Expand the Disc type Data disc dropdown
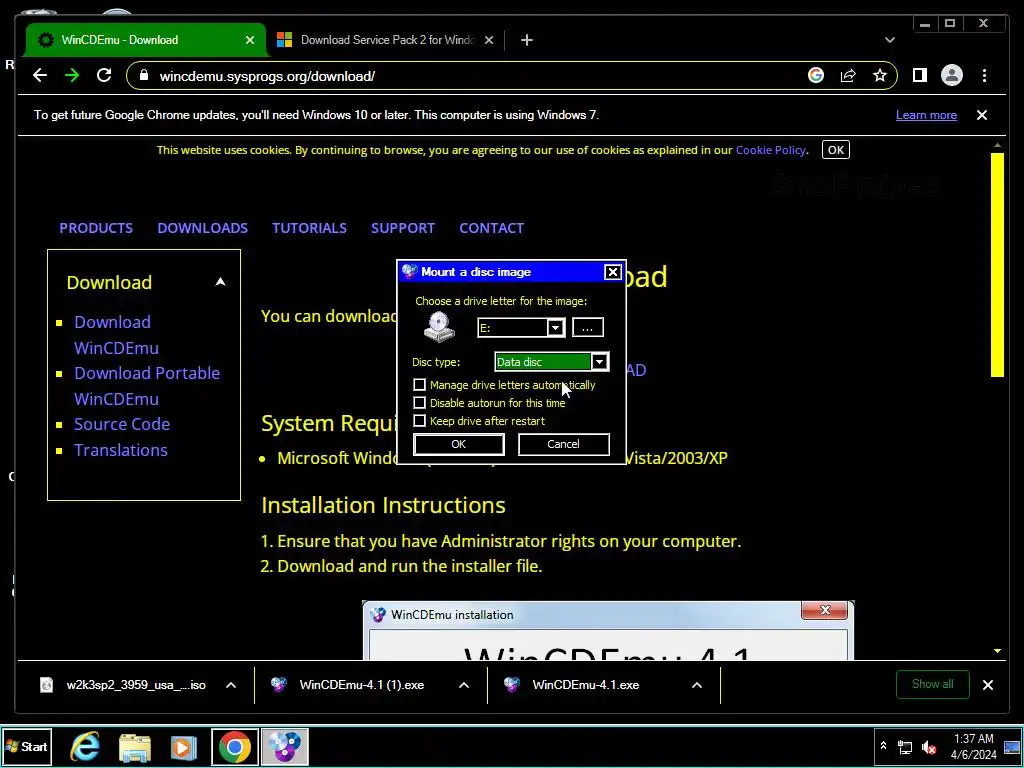Viewport: 1024px width, 768px height. pos(600,362)
